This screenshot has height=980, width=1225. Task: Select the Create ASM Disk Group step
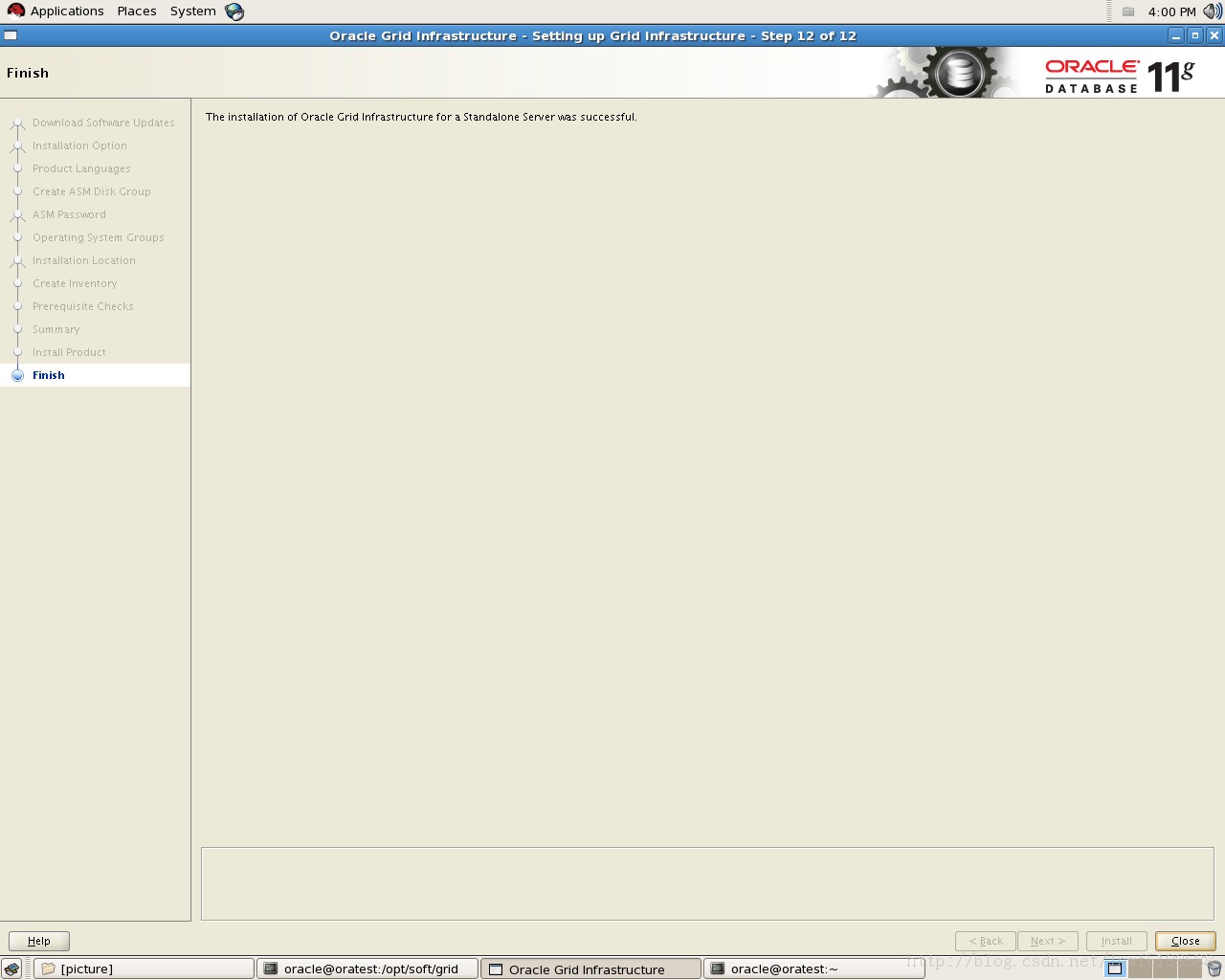tap(92, 191)
